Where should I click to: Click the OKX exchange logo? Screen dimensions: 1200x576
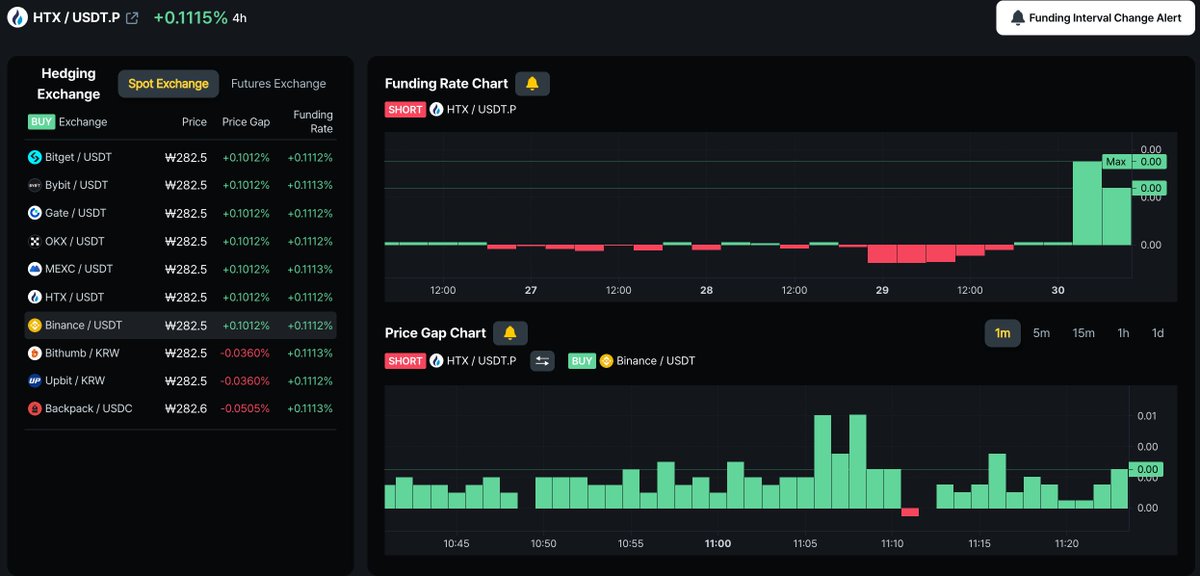click(x=34, y=241)
